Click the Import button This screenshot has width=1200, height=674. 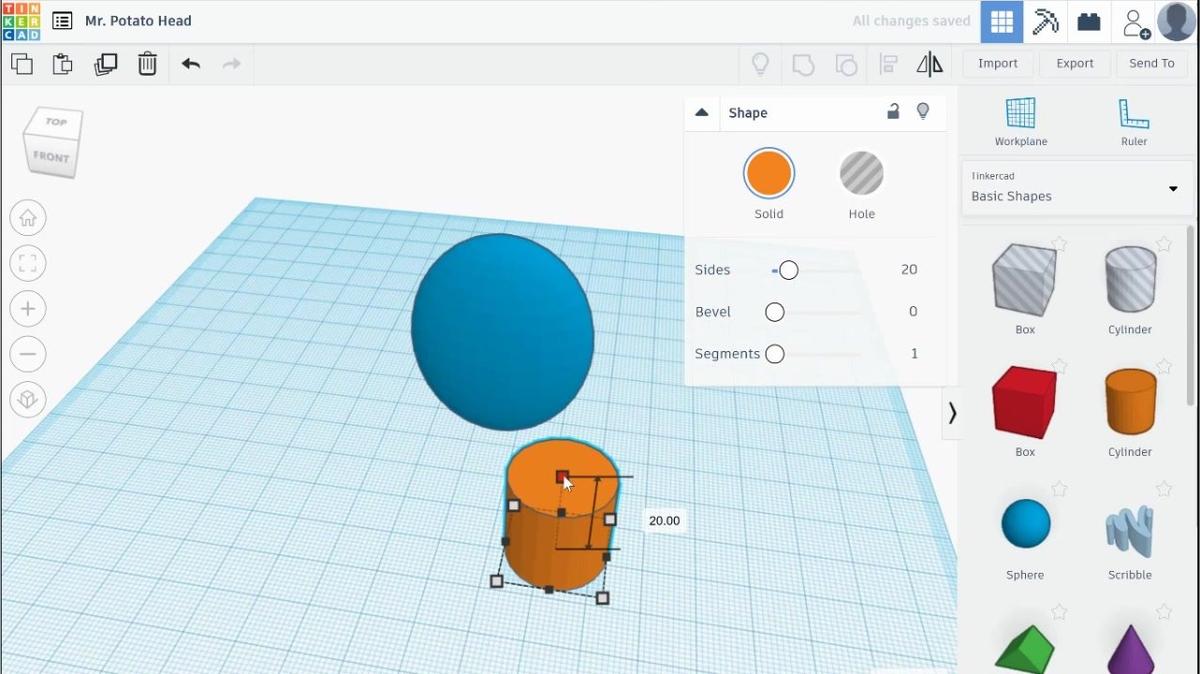click(x=998, y=64)
